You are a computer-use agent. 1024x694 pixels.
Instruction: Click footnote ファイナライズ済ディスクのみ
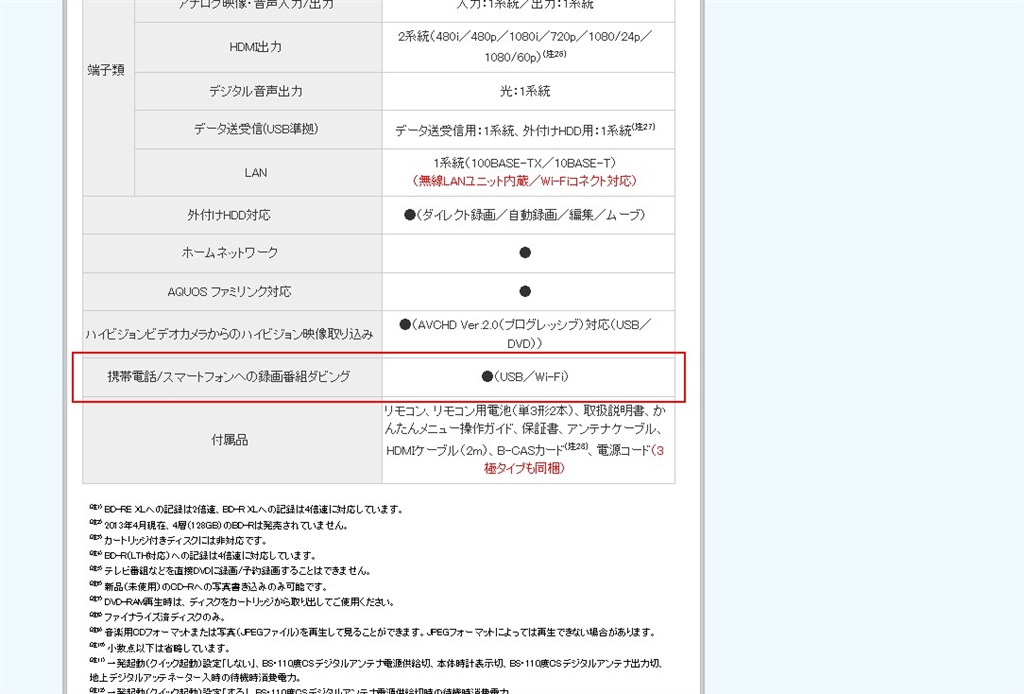[x=157, y=617]
